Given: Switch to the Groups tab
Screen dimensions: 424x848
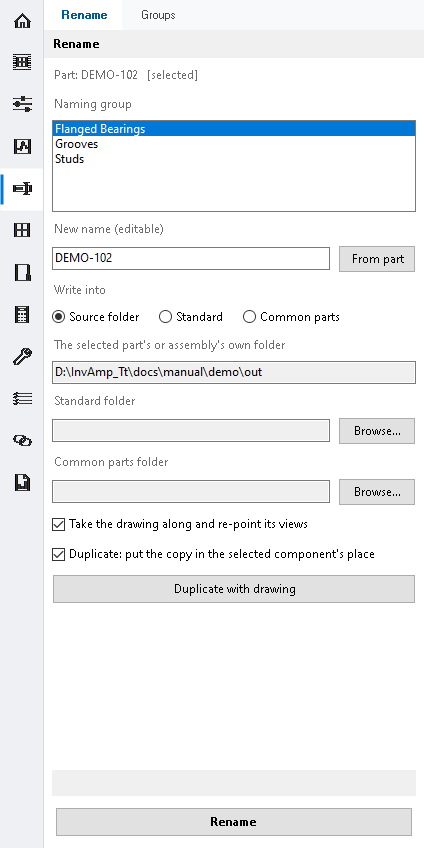Looking at the screenshot, I should [x=158, y=15].
